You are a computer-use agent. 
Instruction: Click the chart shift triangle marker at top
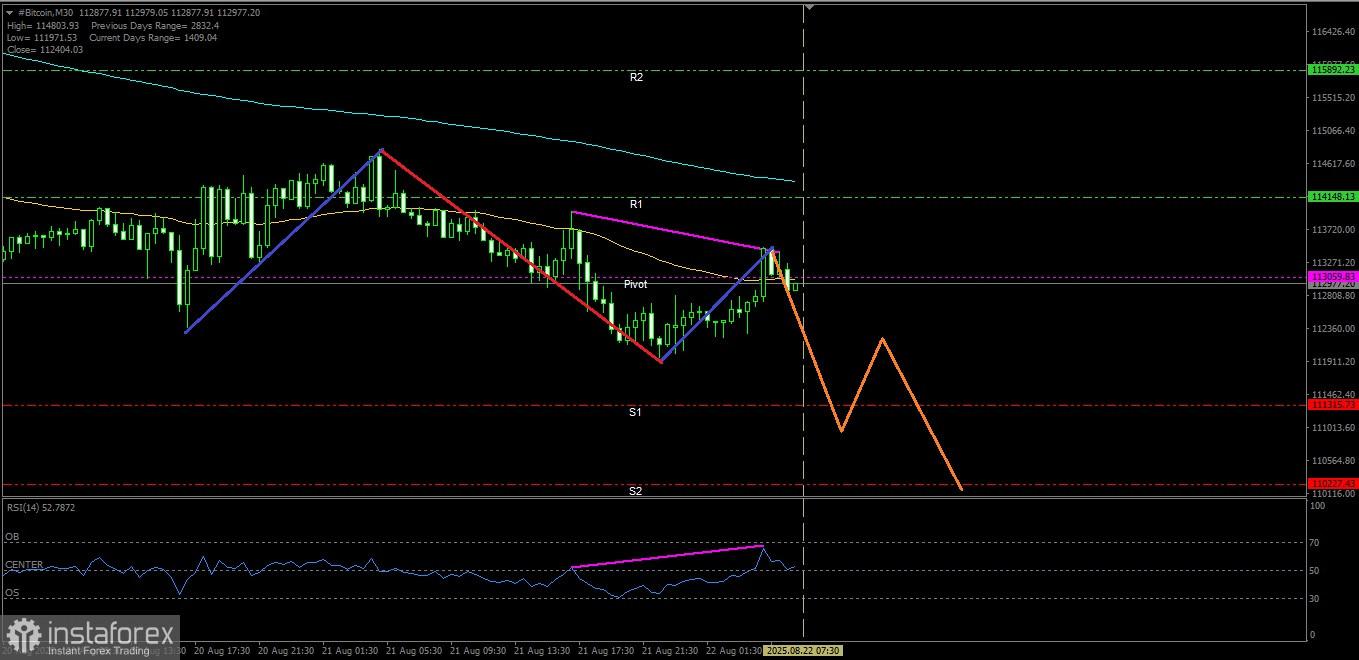click(x=809, y=7)
